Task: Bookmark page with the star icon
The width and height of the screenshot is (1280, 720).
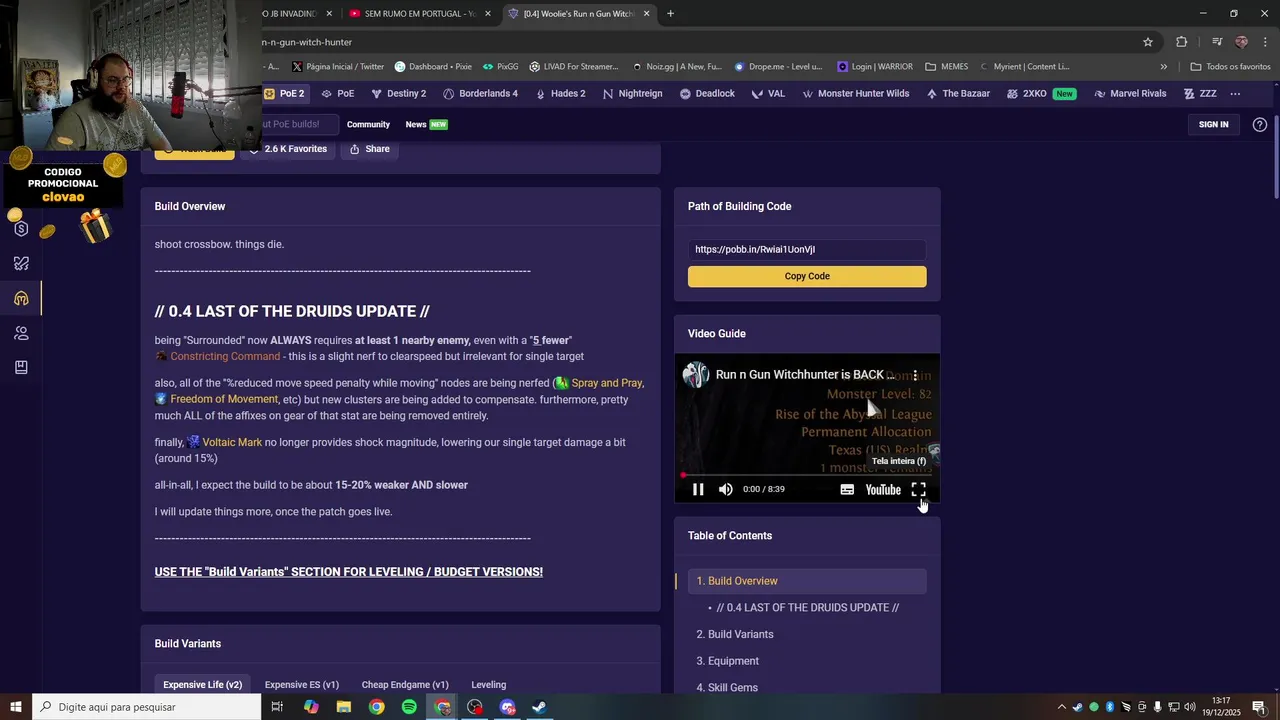Action: [x=1148, y=42]
